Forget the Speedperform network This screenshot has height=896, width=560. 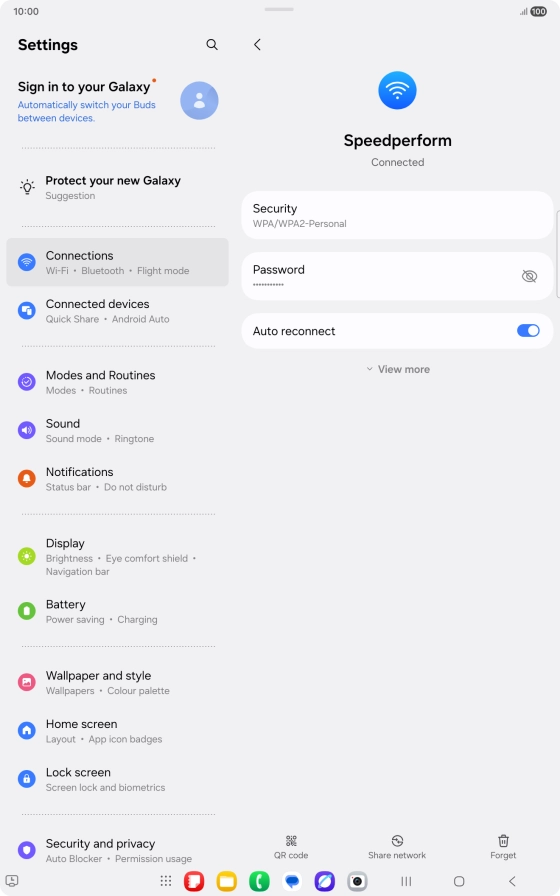coord(503,847)
